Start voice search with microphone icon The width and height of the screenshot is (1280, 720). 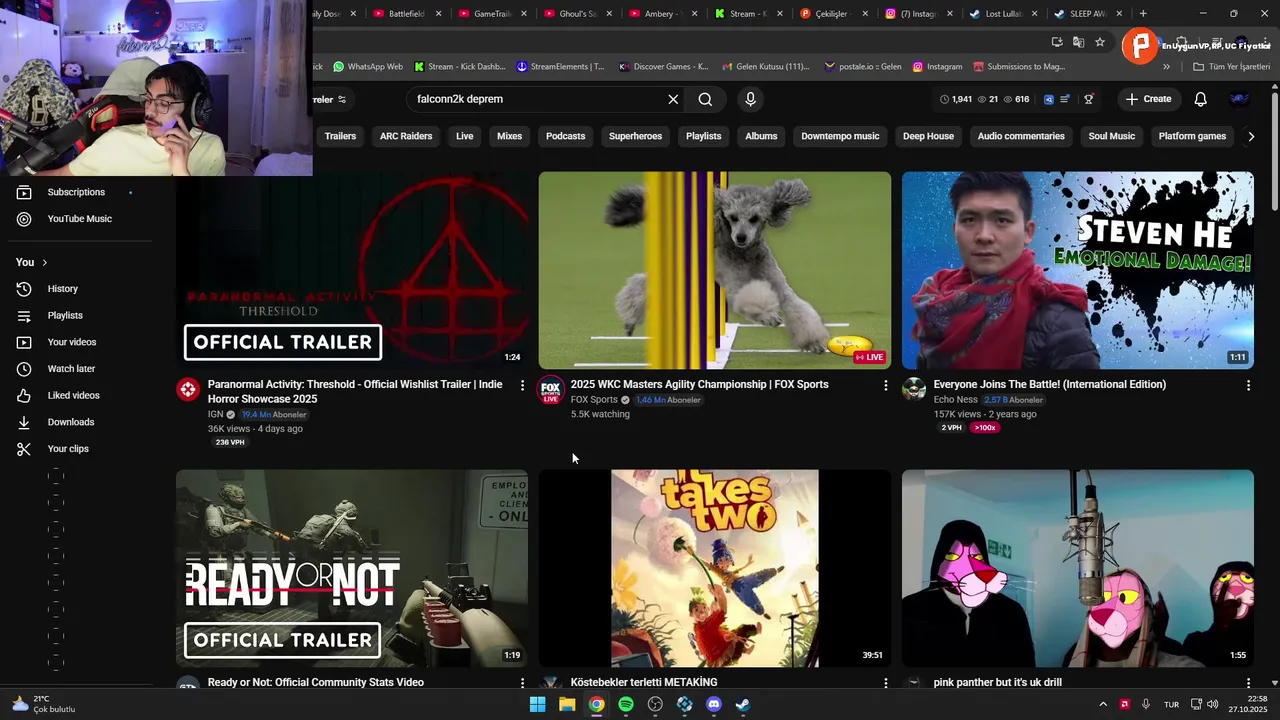(750, 99)
